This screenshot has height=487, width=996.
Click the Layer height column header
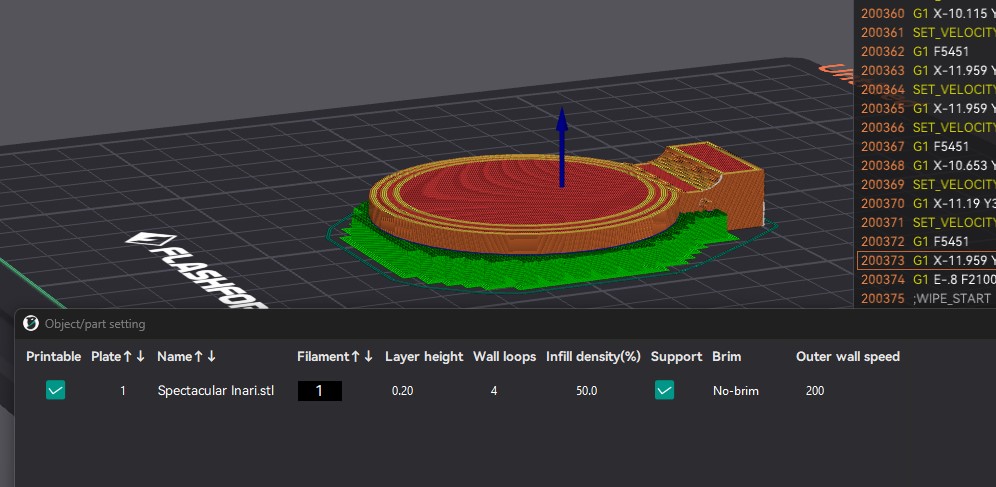[x=424, y=357]
